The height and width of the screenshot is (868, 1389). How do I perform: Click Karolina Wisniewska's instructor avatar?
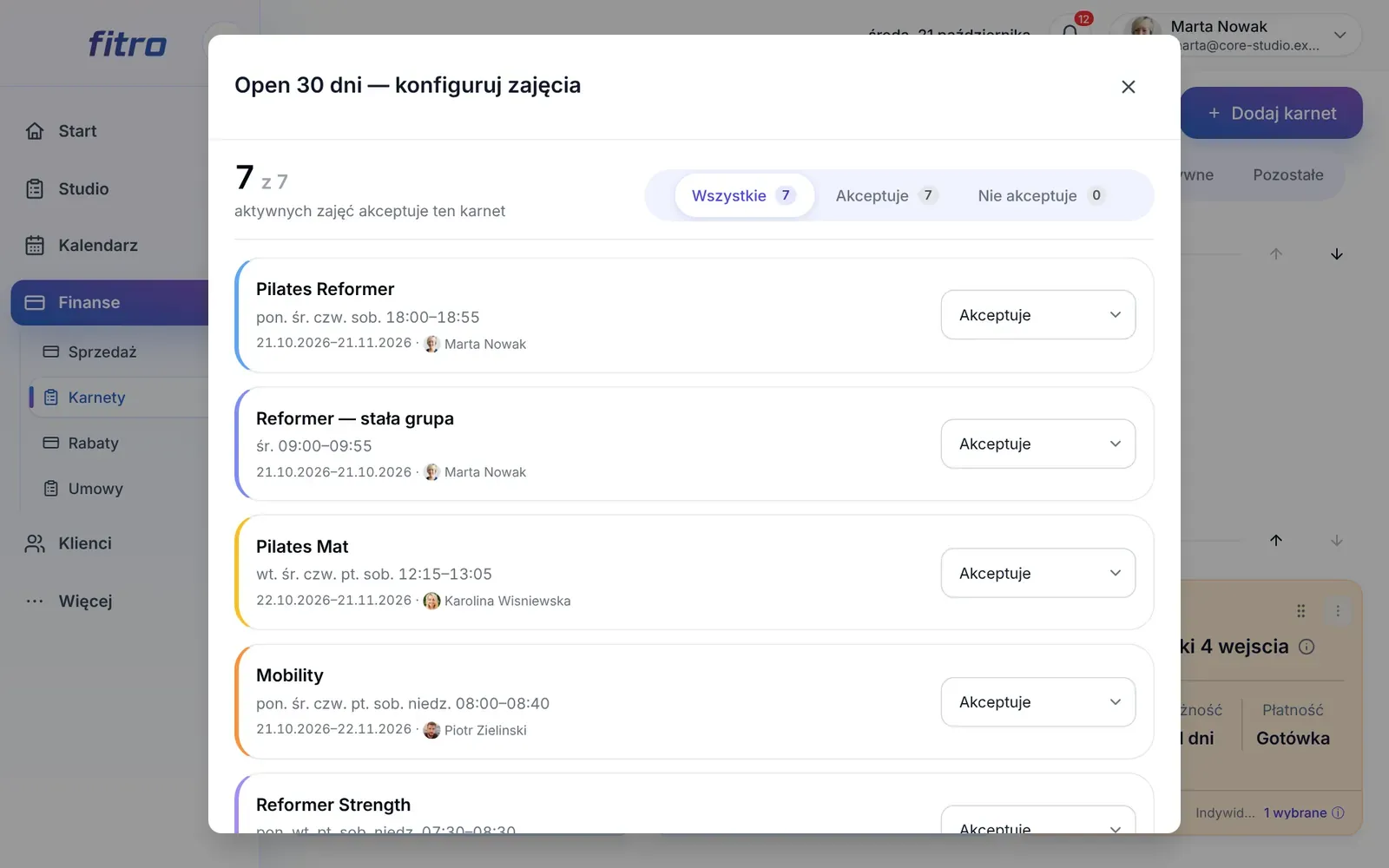click(431, 601)
